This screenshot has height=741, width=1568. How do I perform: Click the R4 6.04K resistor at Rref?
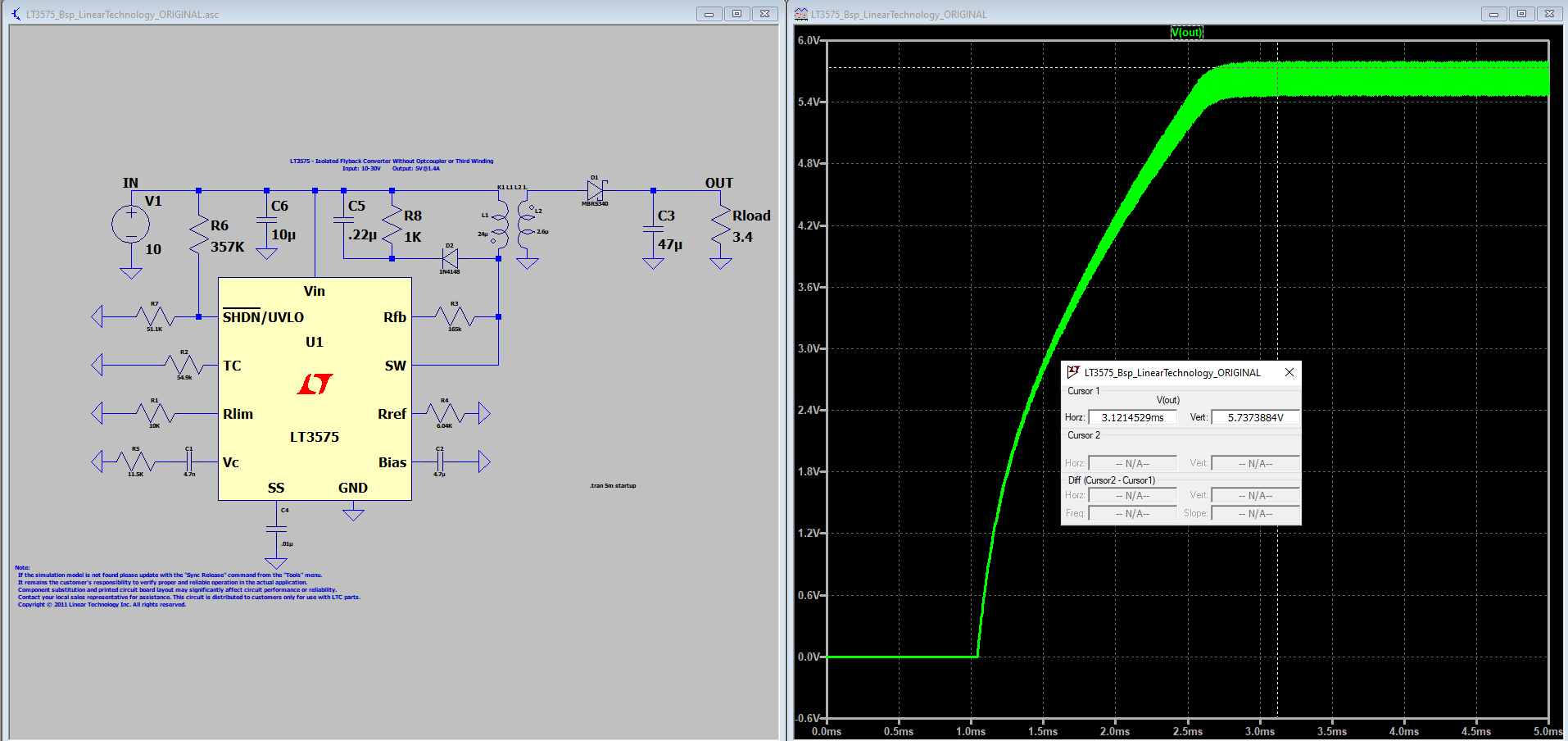[x=445, y=412]
